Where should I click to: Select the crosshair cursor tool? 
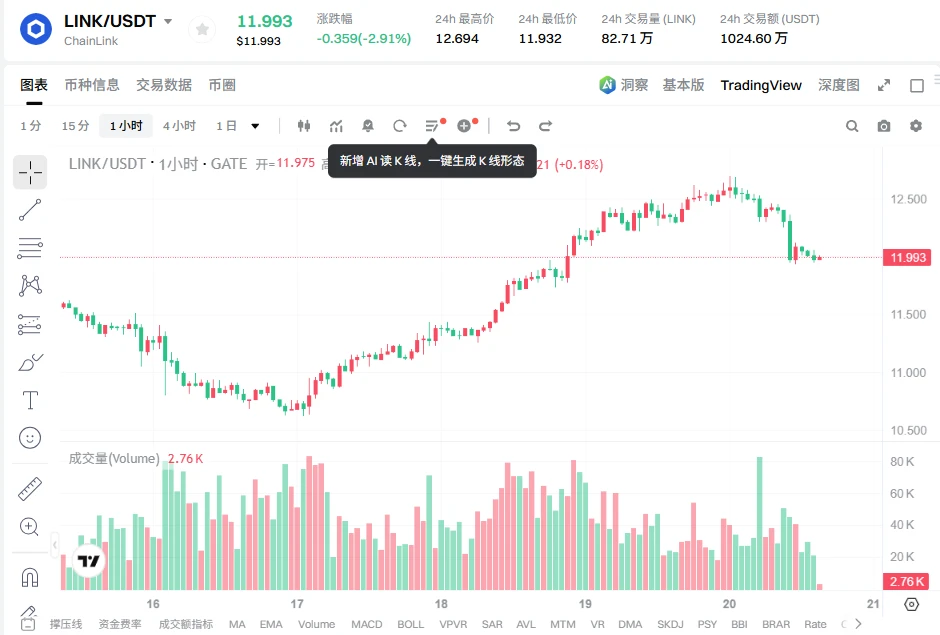click(30, 173)
